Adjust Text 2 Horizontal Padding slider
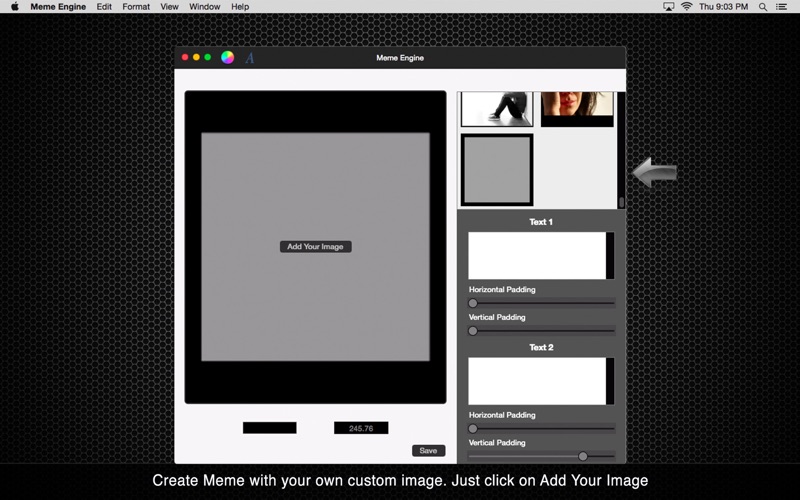Screen dimensions: 800x500 tap(541, 429)
